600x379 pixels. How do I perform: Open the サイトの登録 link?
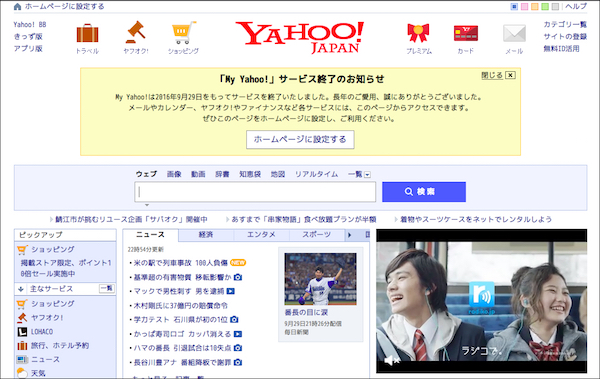coord(565,37)
